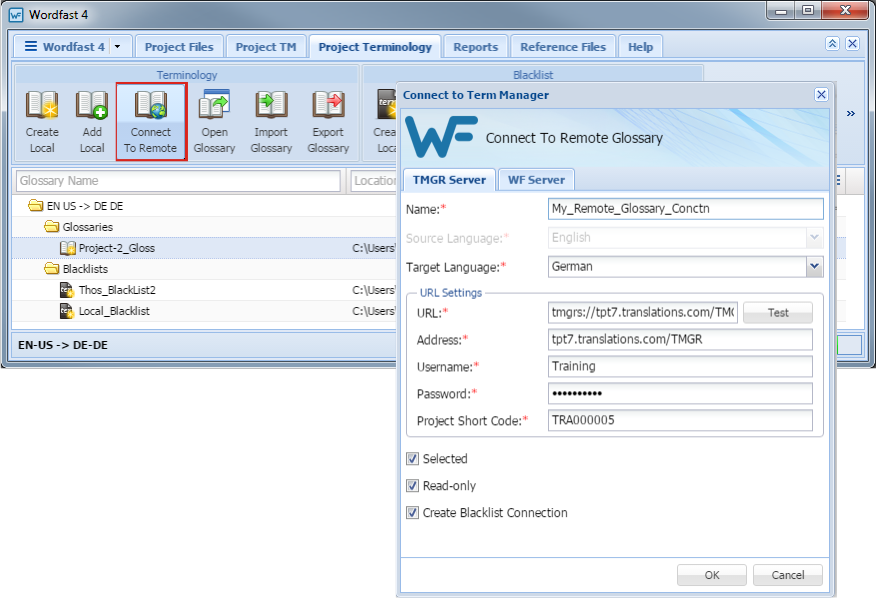Click the Password input field
This screenshot has width=876, height=598.
point(680,393)
